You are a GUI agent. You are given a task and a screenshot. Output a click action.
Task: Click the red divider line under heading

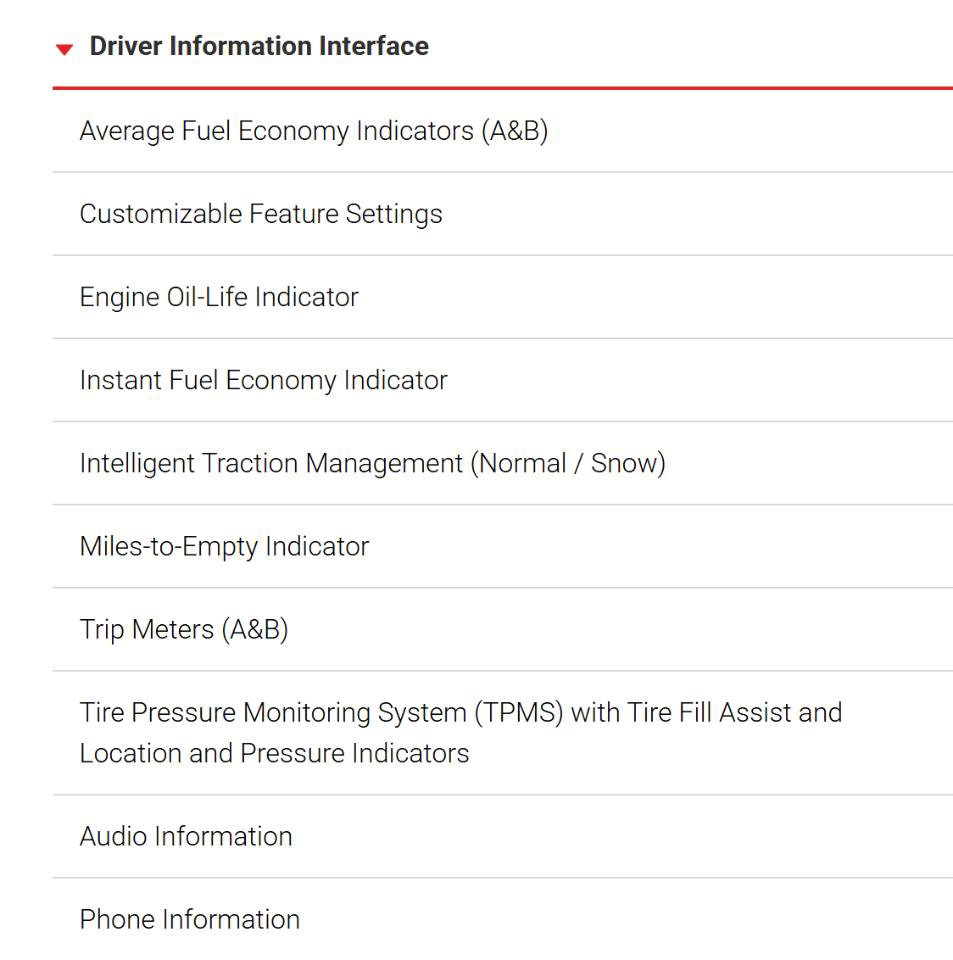coord(503,88)
